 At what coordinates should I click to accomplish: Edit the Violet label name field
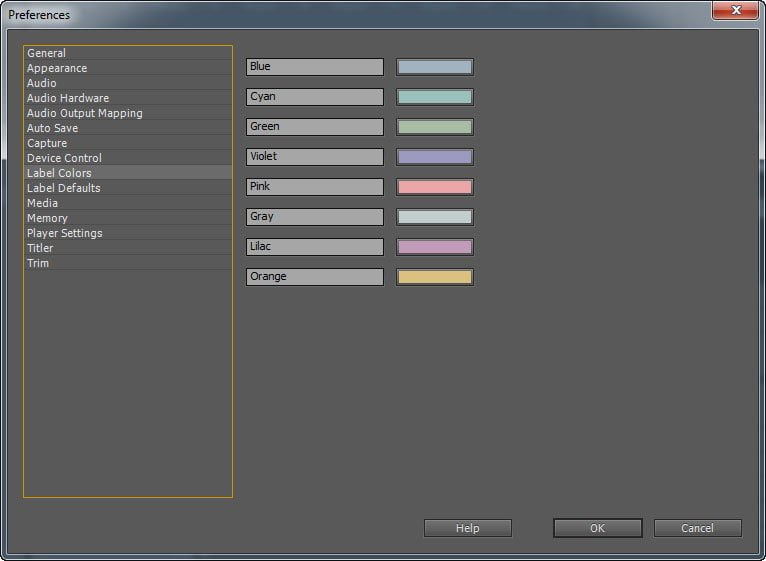click(315, 157)
